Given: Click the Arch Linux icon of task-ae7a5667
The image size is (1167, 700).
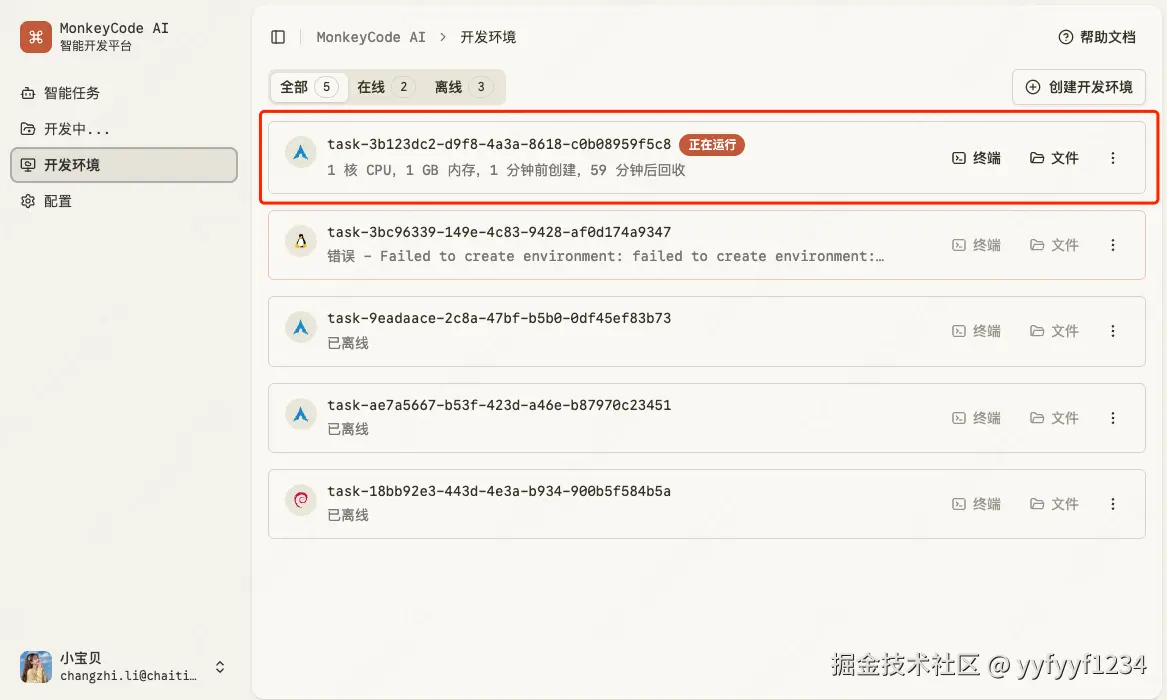Looking at the screenshot, I should pos(301,414).
